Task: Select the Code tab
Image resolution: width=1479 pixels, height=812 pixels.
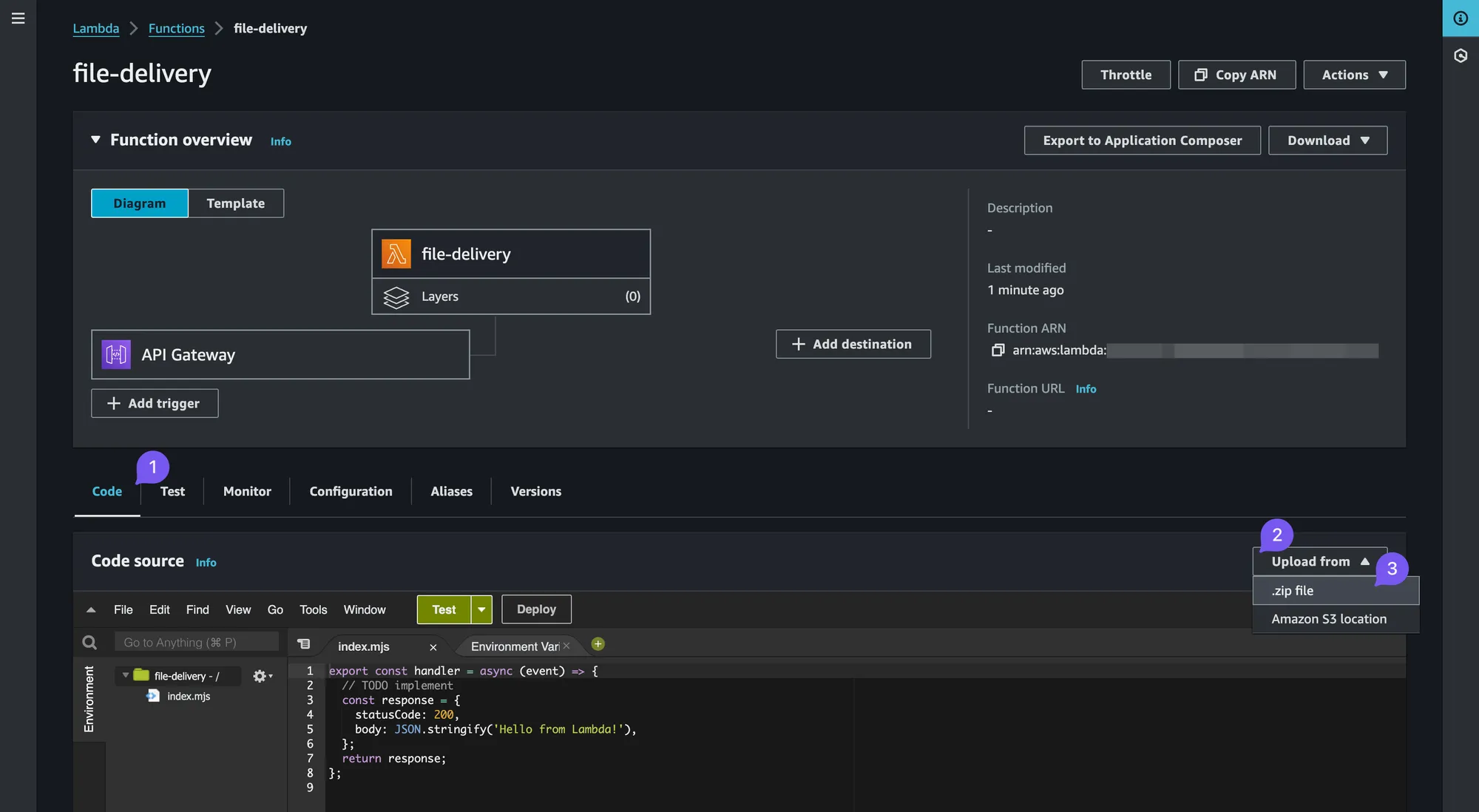Action: [x=107, y=491]
